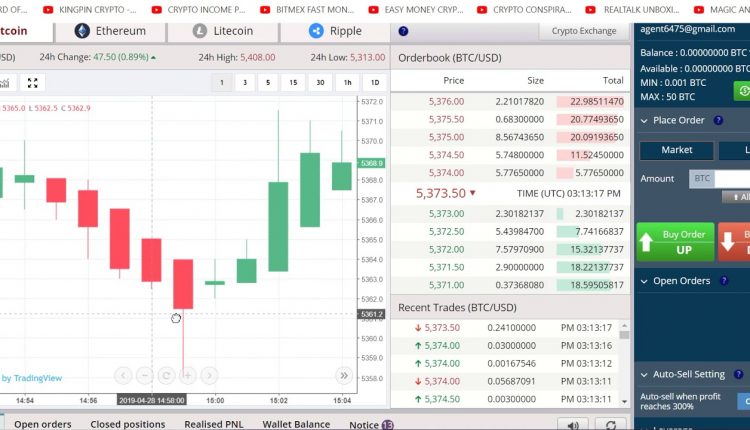Set chart interval to 1 minute

(222, 83)
